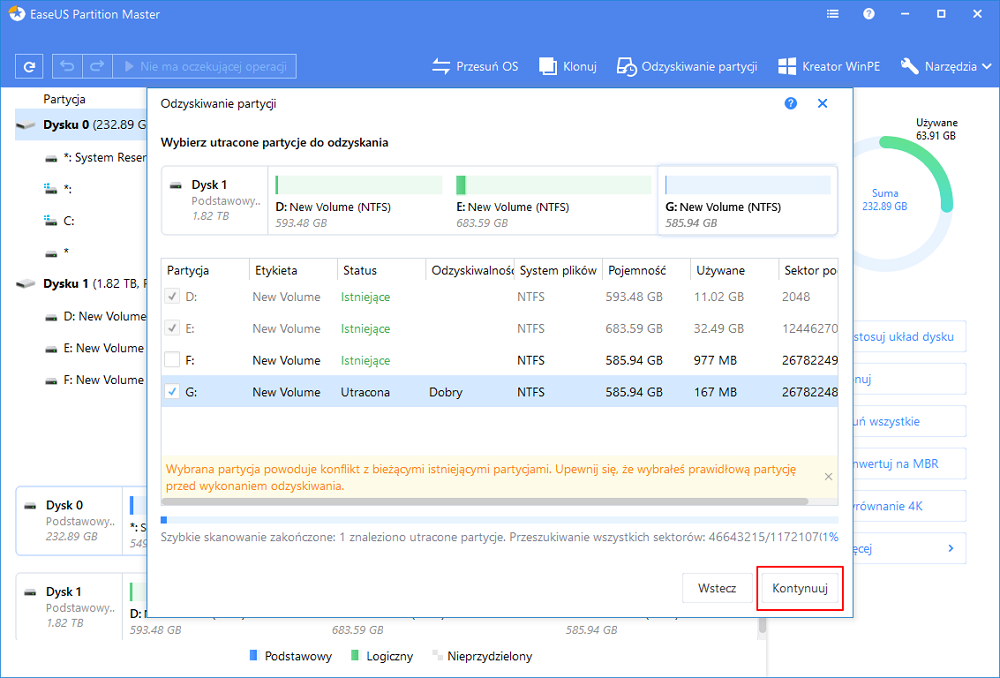1000x678 pixels.
Task: Click 'Istniejące' status in F: row
Action: point(365,360)
